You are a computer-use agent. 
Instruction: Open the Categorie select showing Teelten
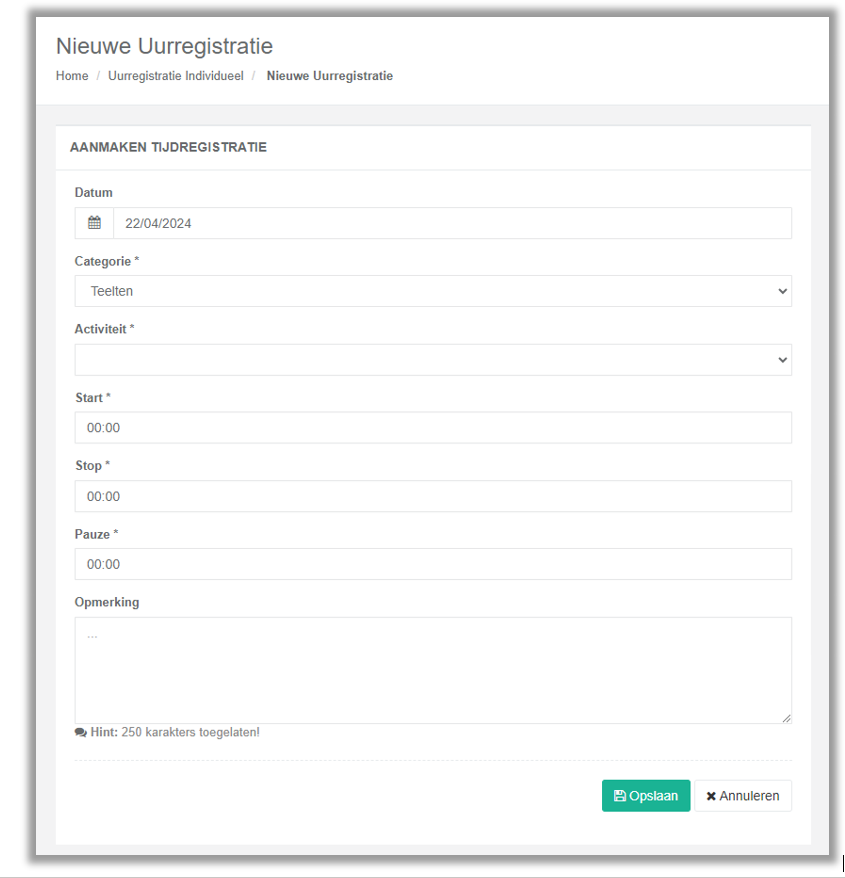click(433, 291)
